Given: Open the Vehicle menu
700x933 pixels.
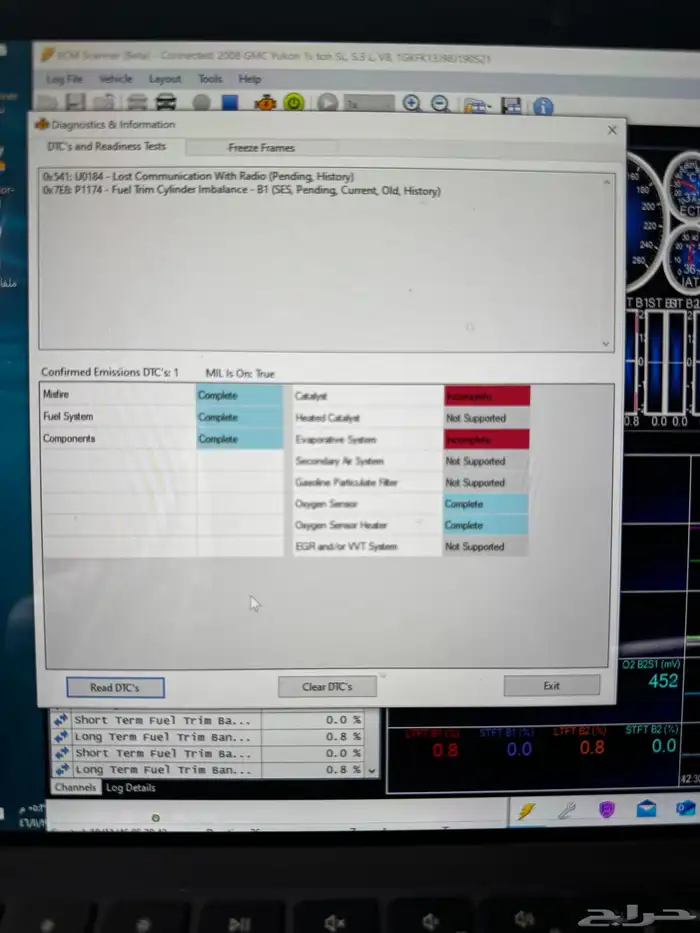Looking at the screenshot, I should pos(115,79).
